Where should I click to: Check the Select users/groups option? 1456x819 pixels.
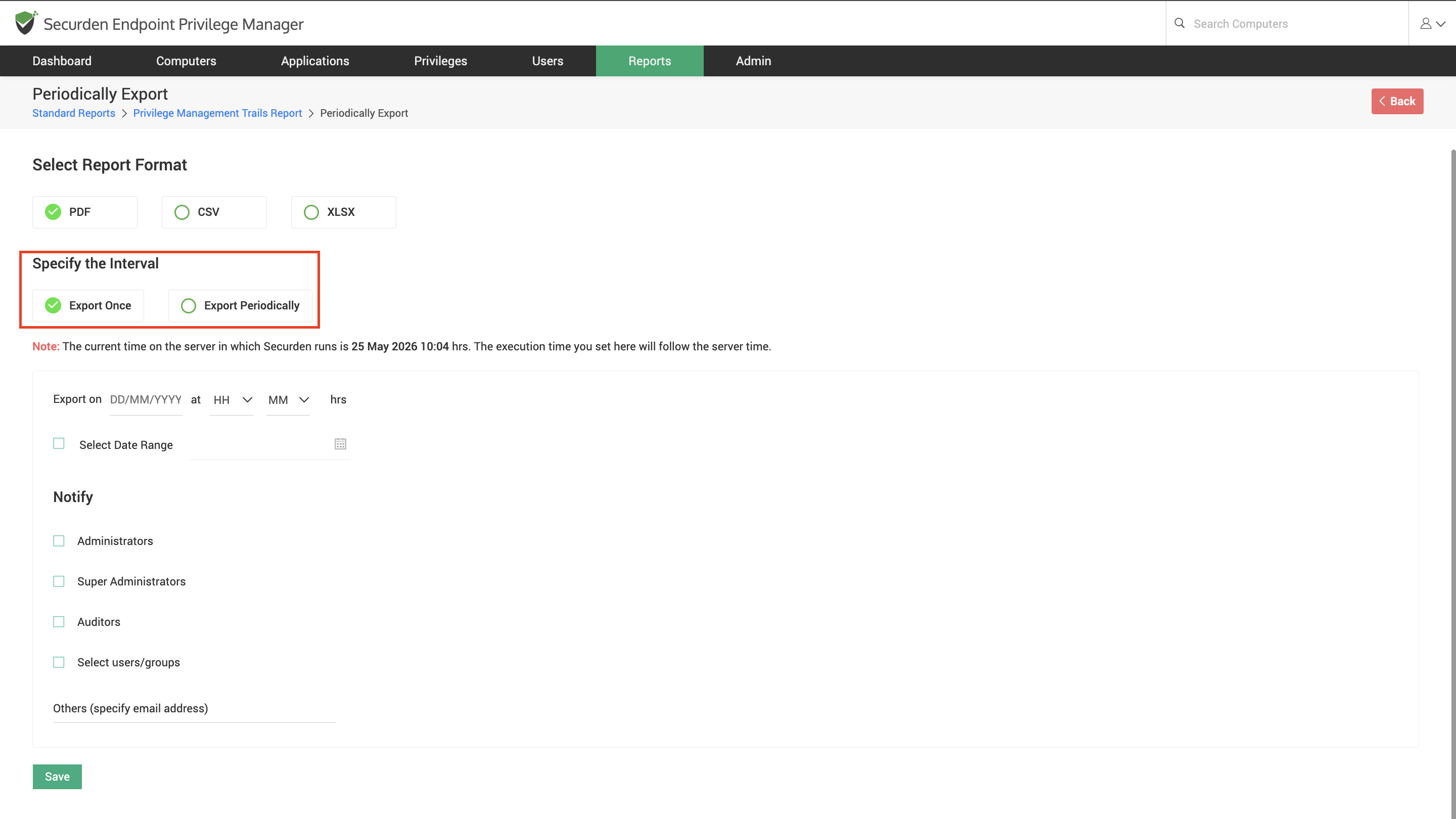(x=59, y=662)
